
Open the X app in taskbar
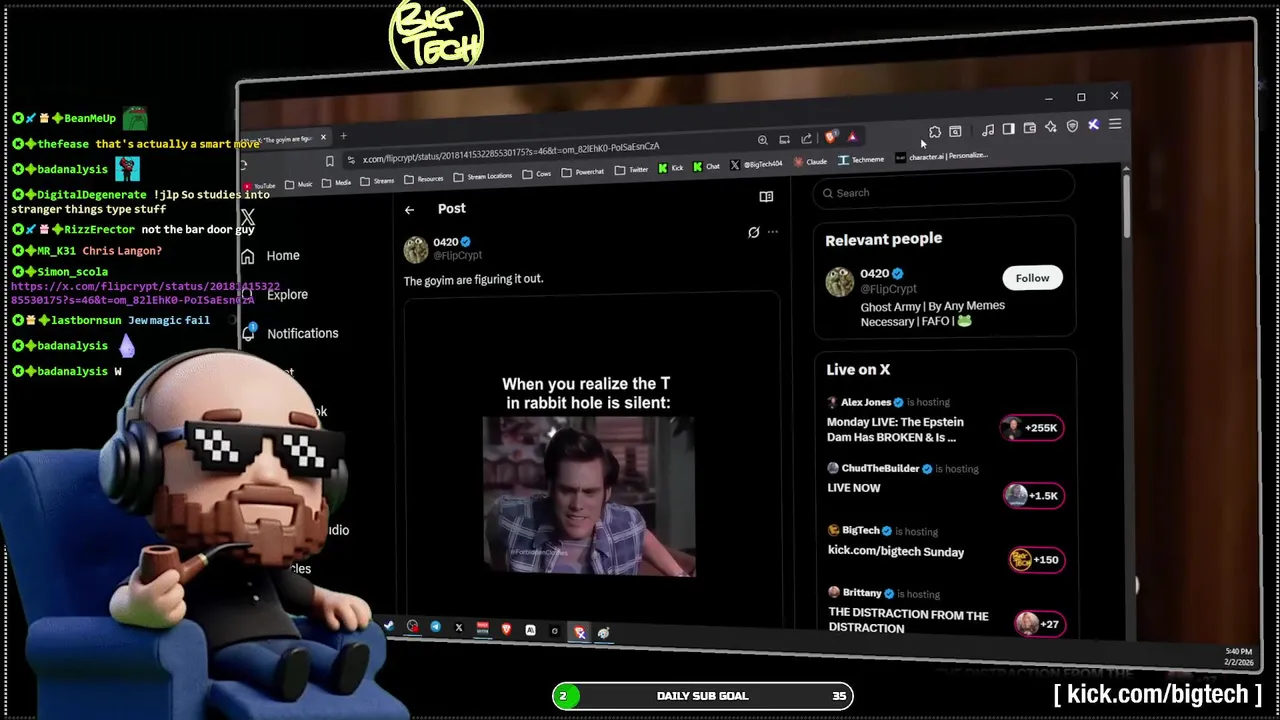[459, 628]
